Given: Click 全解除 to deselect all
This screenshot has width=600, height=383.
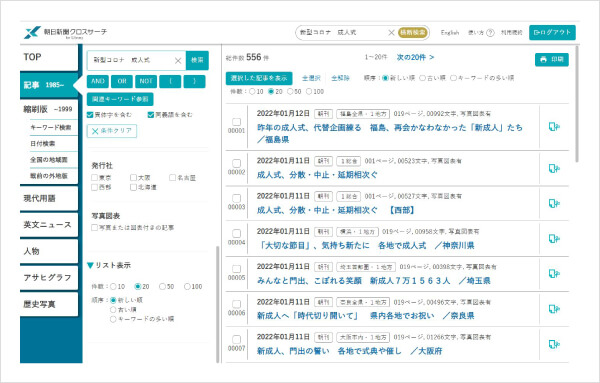Looking at the screenshot, I should (341, 78).
